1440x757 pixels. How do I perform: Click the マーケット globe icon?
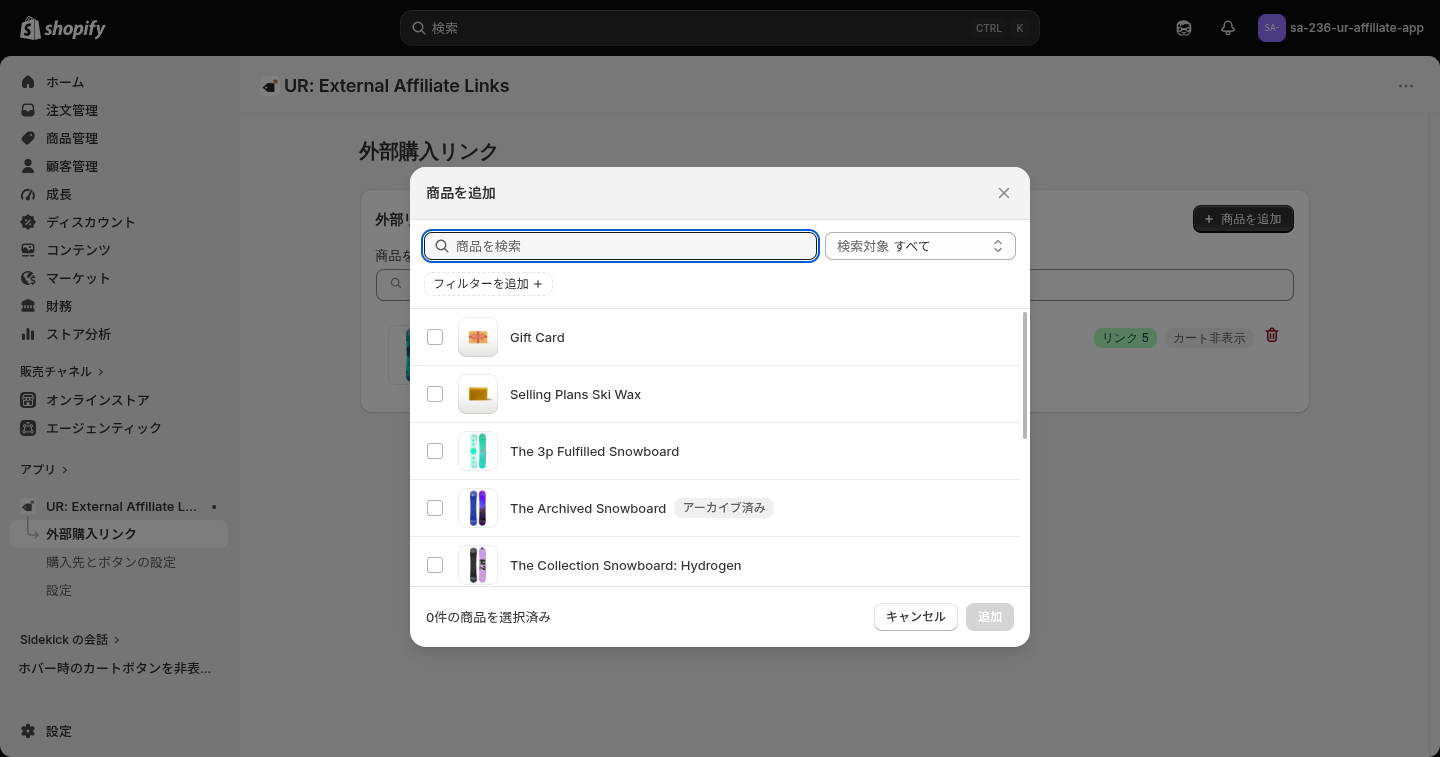[x=28, y=278]
